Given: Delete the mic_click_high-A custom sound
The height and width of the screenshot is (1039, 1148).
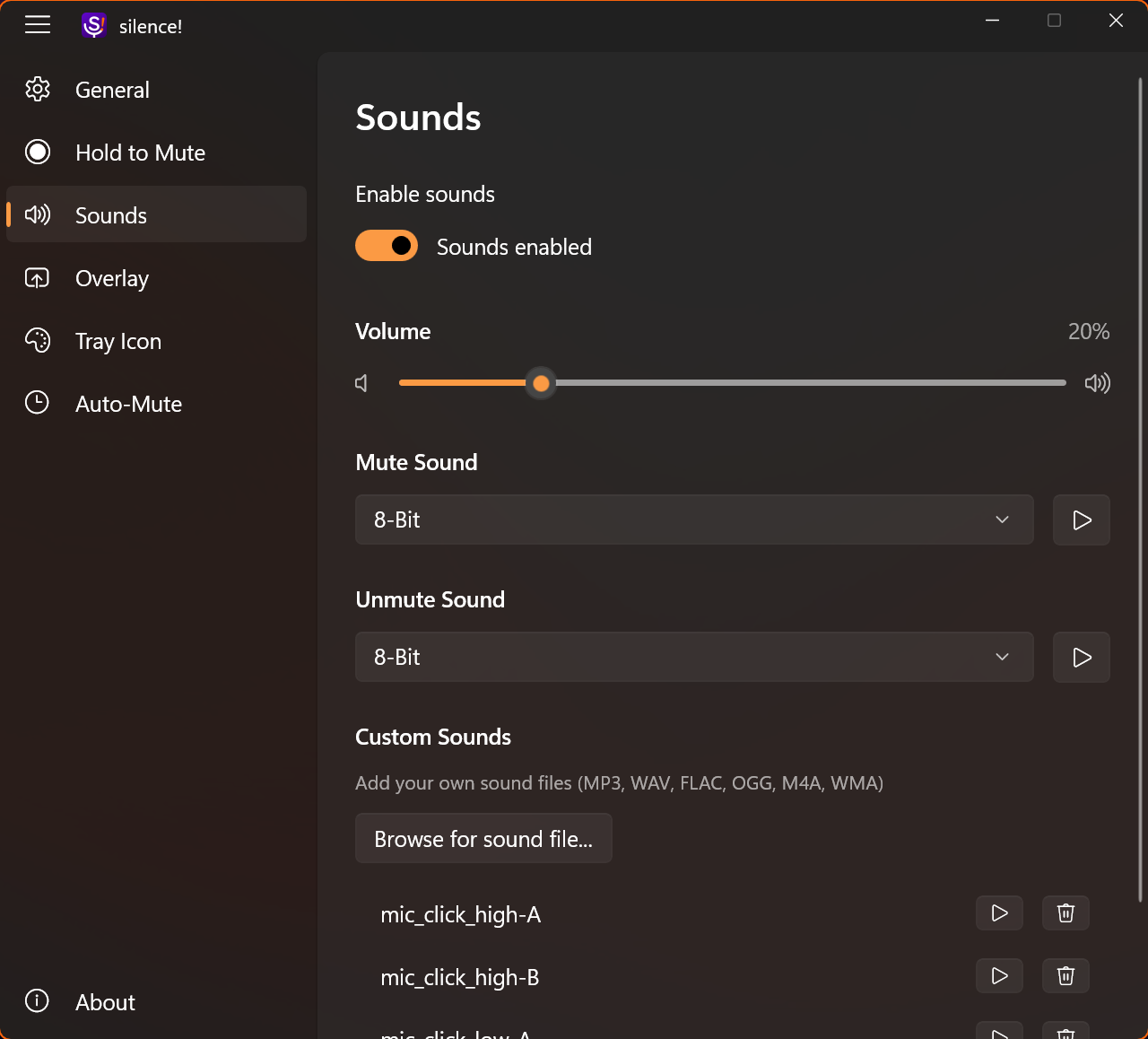Looking at the screenshot, I should pyautogui.click(x=1065, y=913).
